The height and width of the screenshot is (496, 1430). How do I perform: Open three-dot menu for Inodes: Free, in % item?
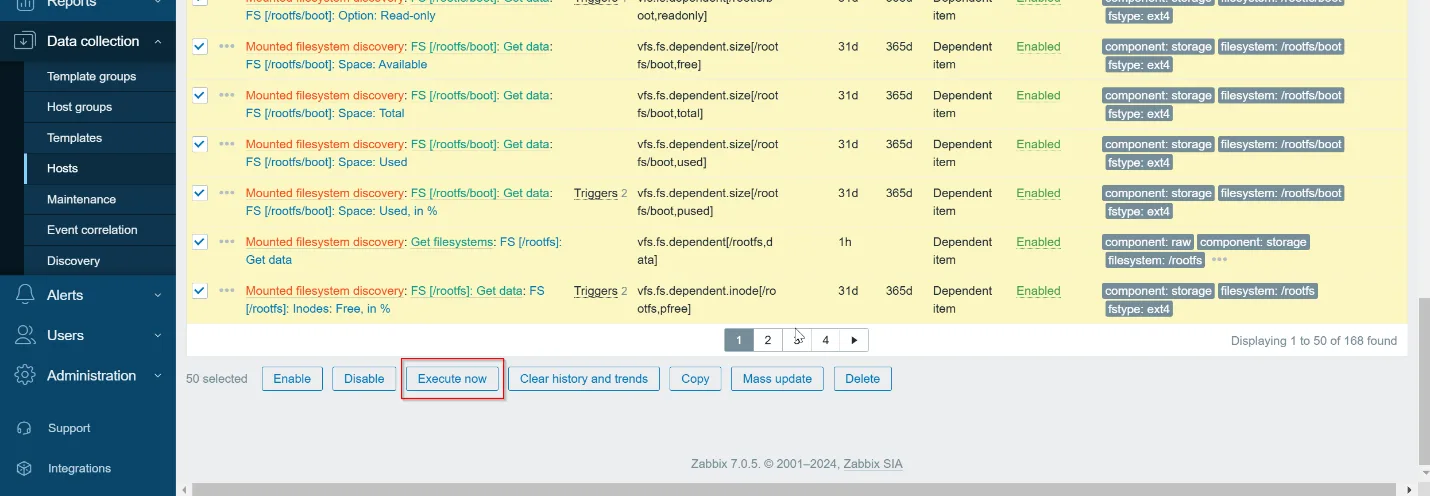(x=227, y=291)
